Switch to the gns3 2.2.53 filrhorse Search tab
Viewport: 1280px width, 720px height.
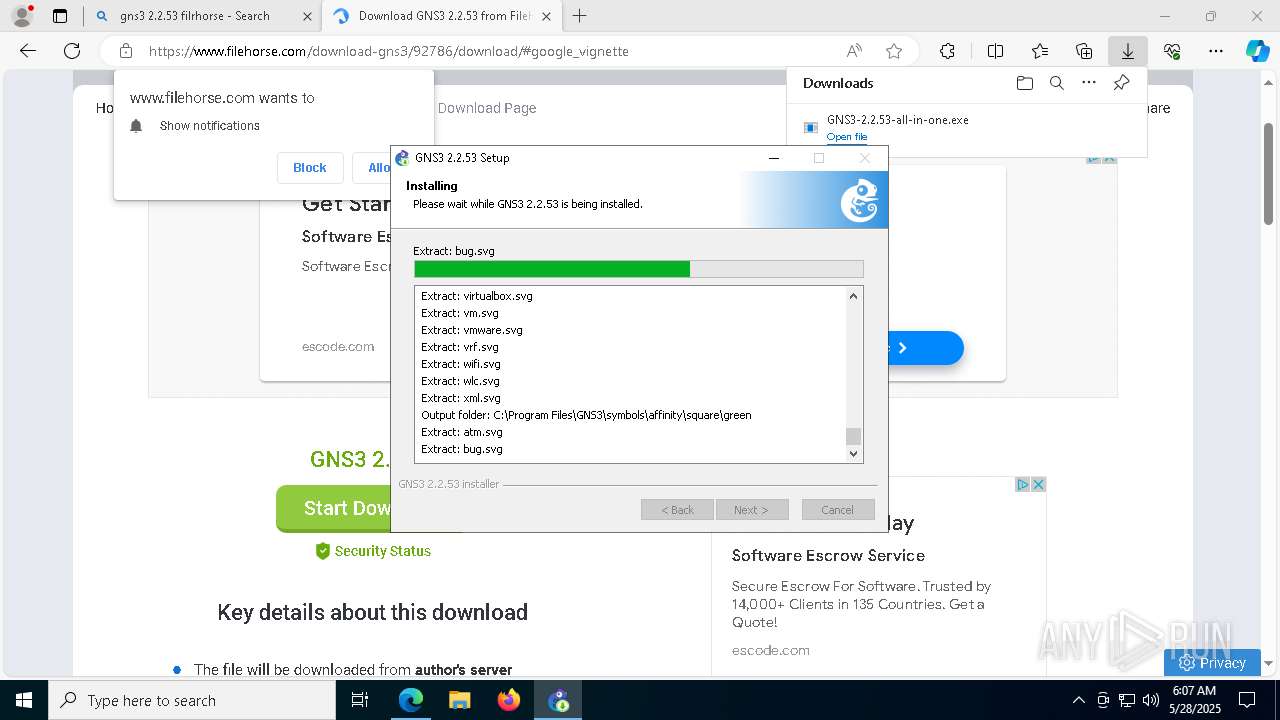pyautogui.click(x=204, y=16)
